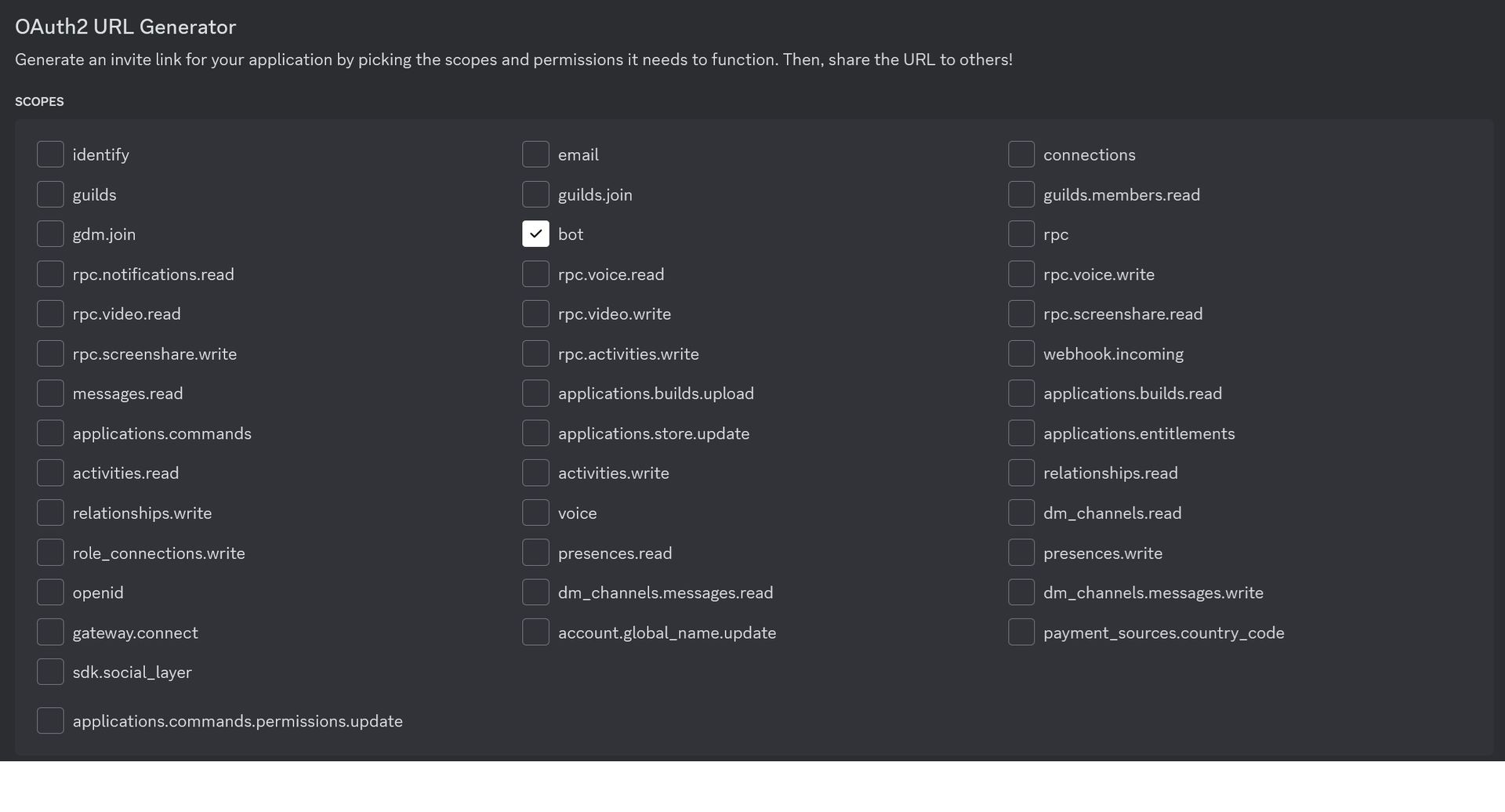The width and height of the screenshot is (1505, 812).
Task: Tick the rpc scope checkbox
Action: click(x=1021, y=234)
